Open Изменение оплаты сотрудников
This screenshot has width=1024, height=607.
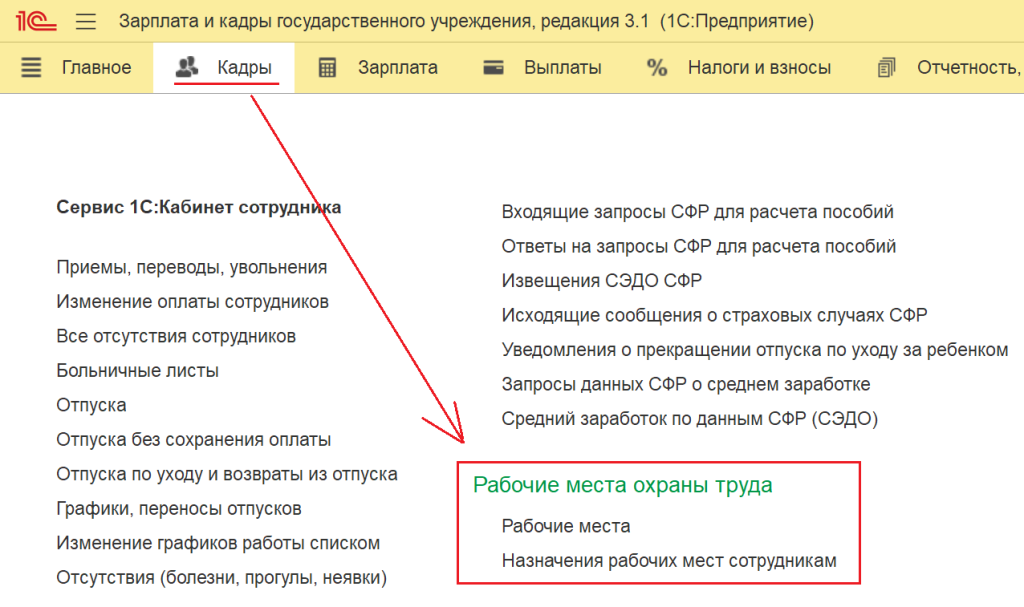click(x=192, y=302)
